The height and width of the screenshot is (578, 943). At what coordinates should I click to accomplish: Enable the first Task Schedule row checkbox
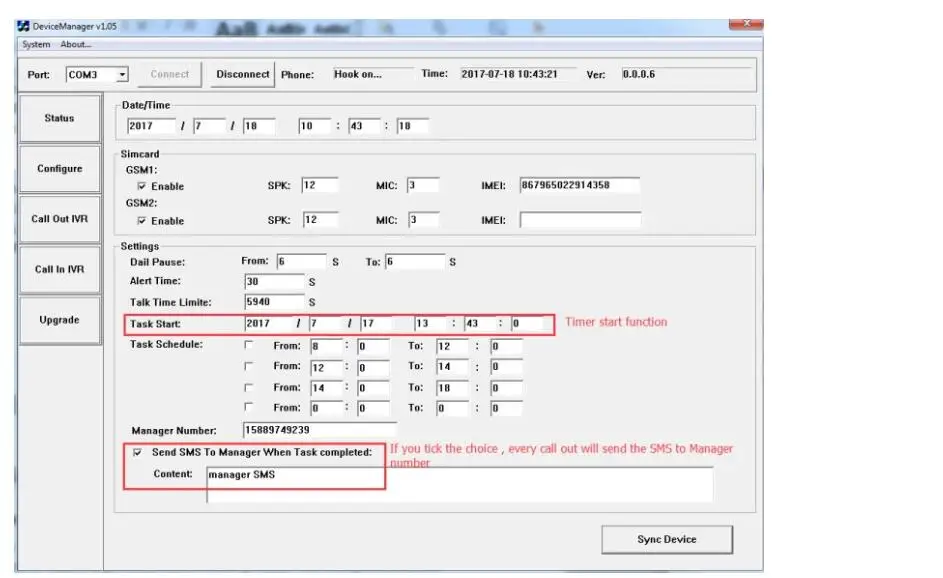click(x=249, y=345)
